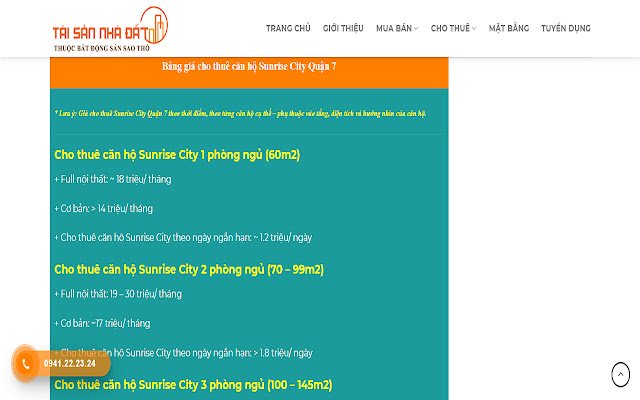
Task: Go to the Giới Thiệu page
Action: click(x=343, y=28)
